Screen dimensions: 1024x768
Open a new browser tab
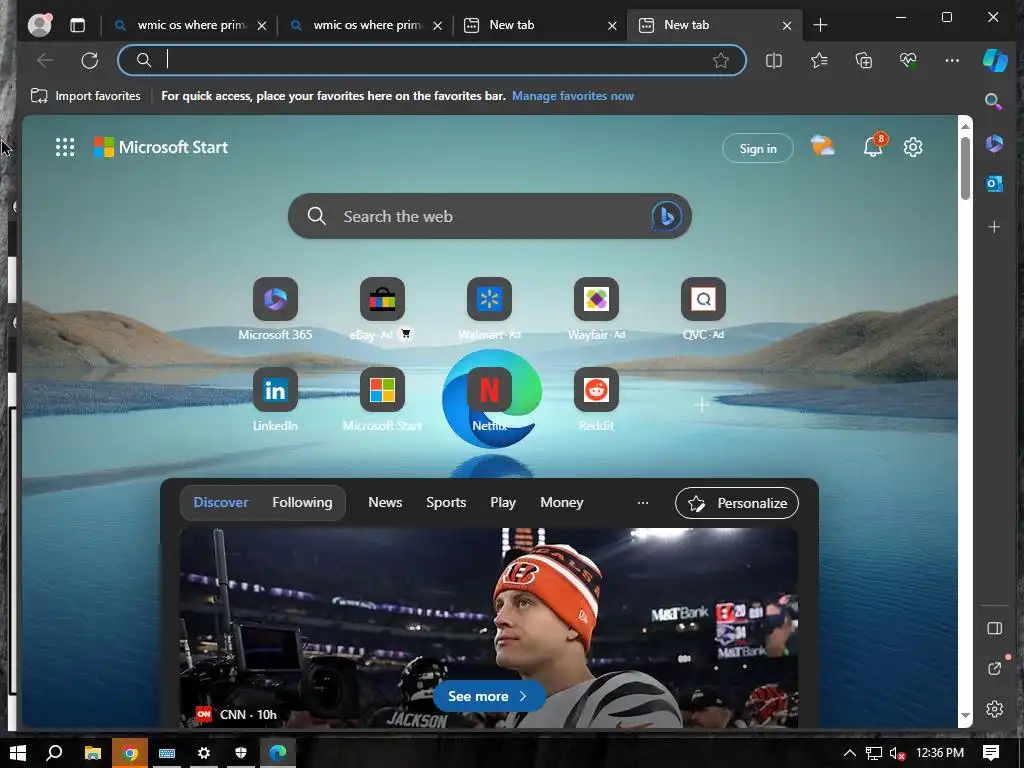coord(820,25)
